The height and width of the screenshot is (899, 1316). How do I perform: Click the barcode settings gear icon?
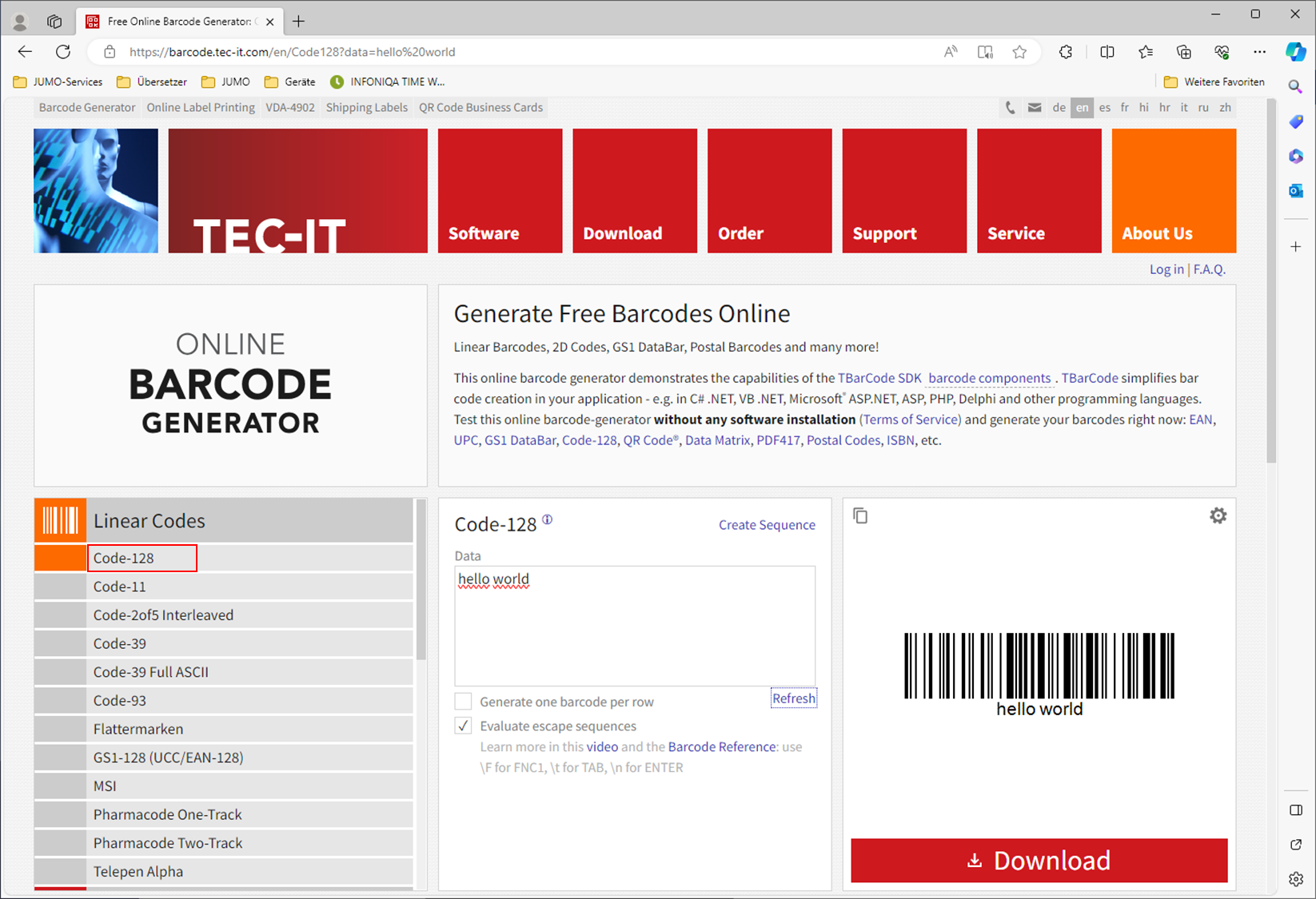[1218, 516]
